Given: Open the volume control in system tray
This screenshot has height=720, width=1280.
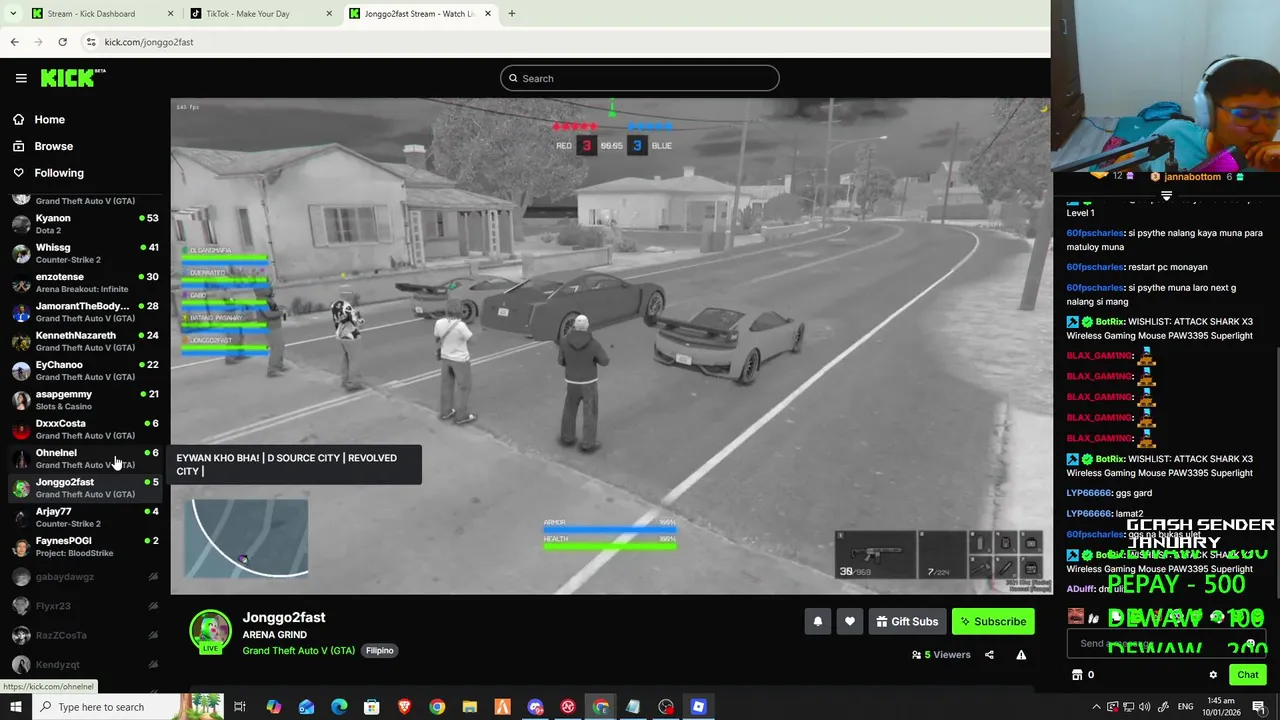Looking at the screenshot, I should (x=1144, y=707).
